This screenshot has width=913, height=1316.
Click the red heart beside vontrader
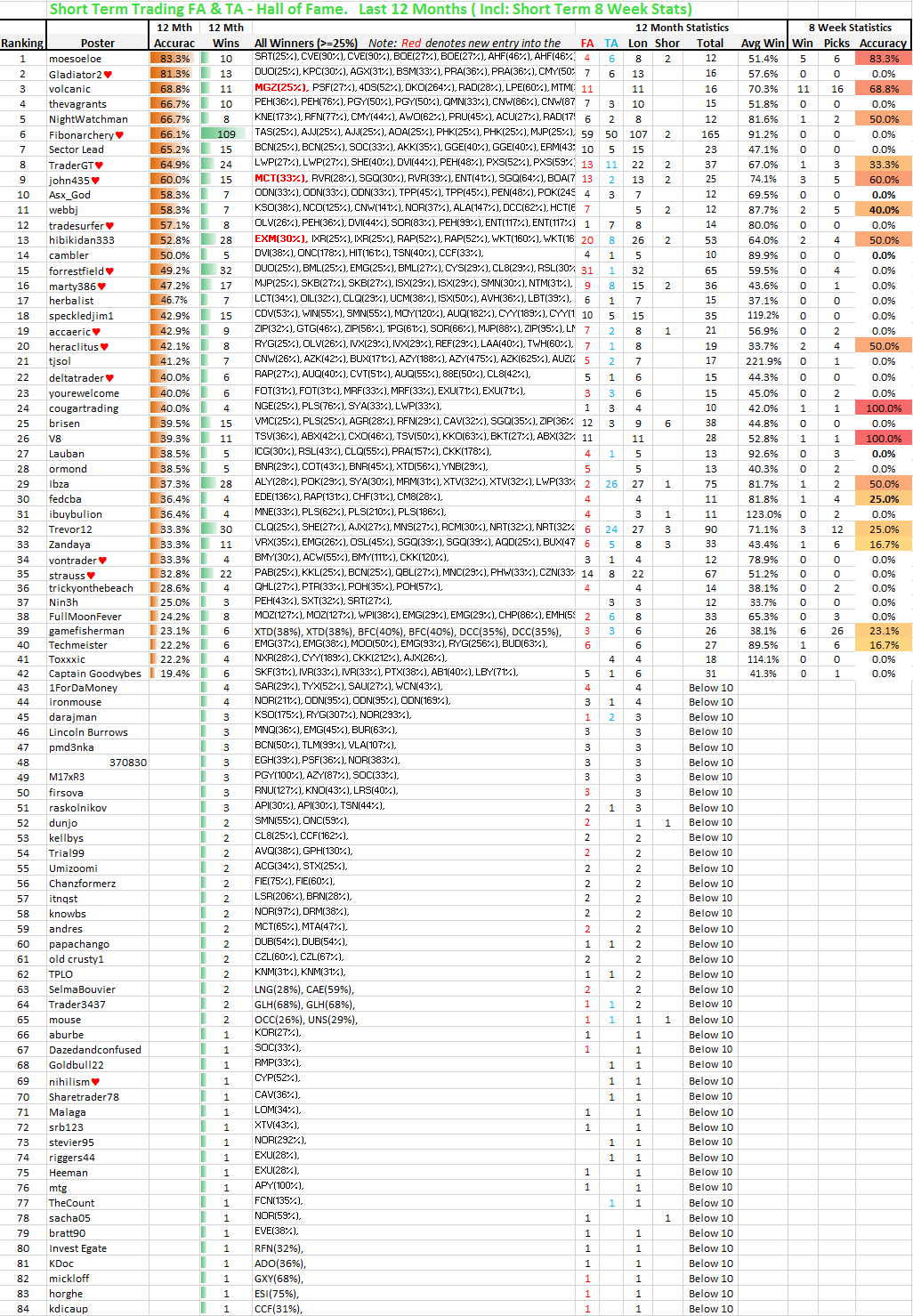click(x=102, y=561)
